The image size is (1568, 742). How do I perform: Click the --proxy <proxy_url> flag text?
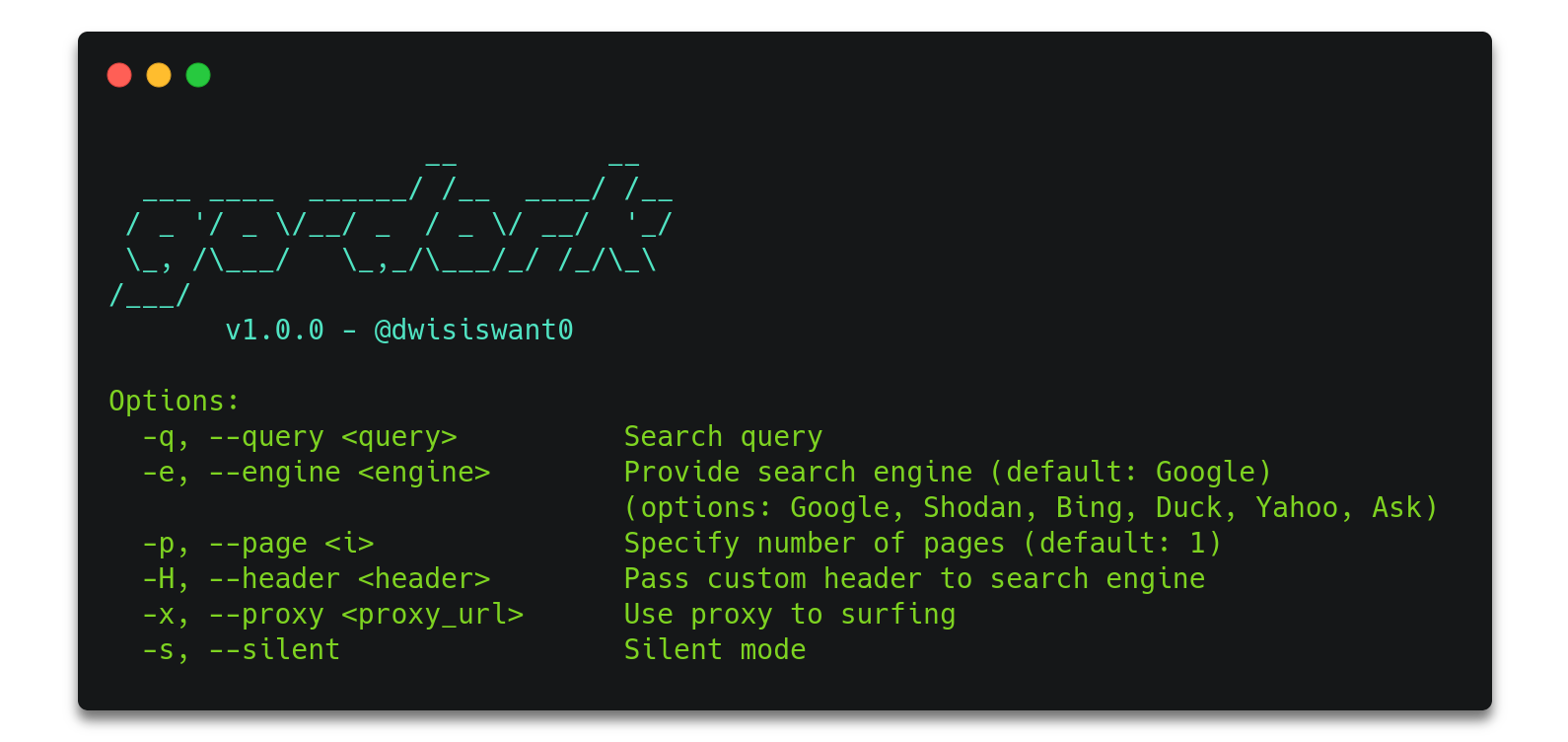click(x=366, y=614)
